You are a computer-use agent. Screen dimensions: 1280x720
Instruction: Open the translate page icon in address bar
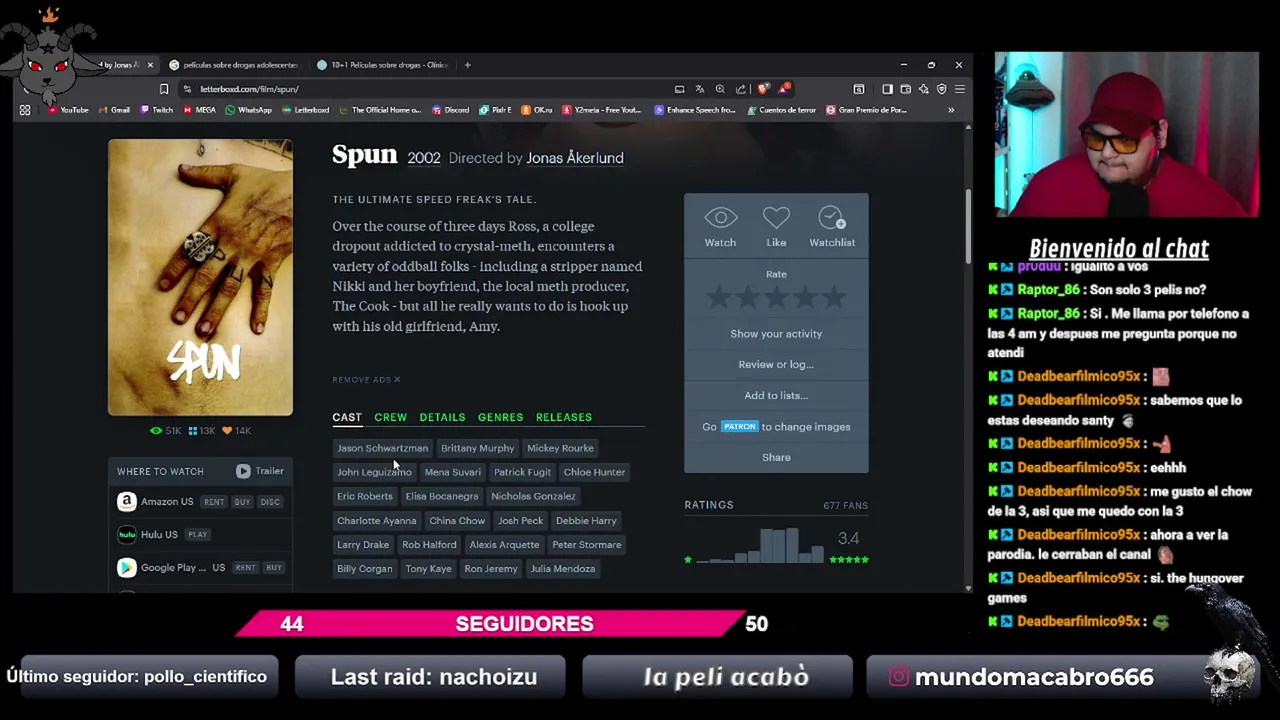(699, 89)
